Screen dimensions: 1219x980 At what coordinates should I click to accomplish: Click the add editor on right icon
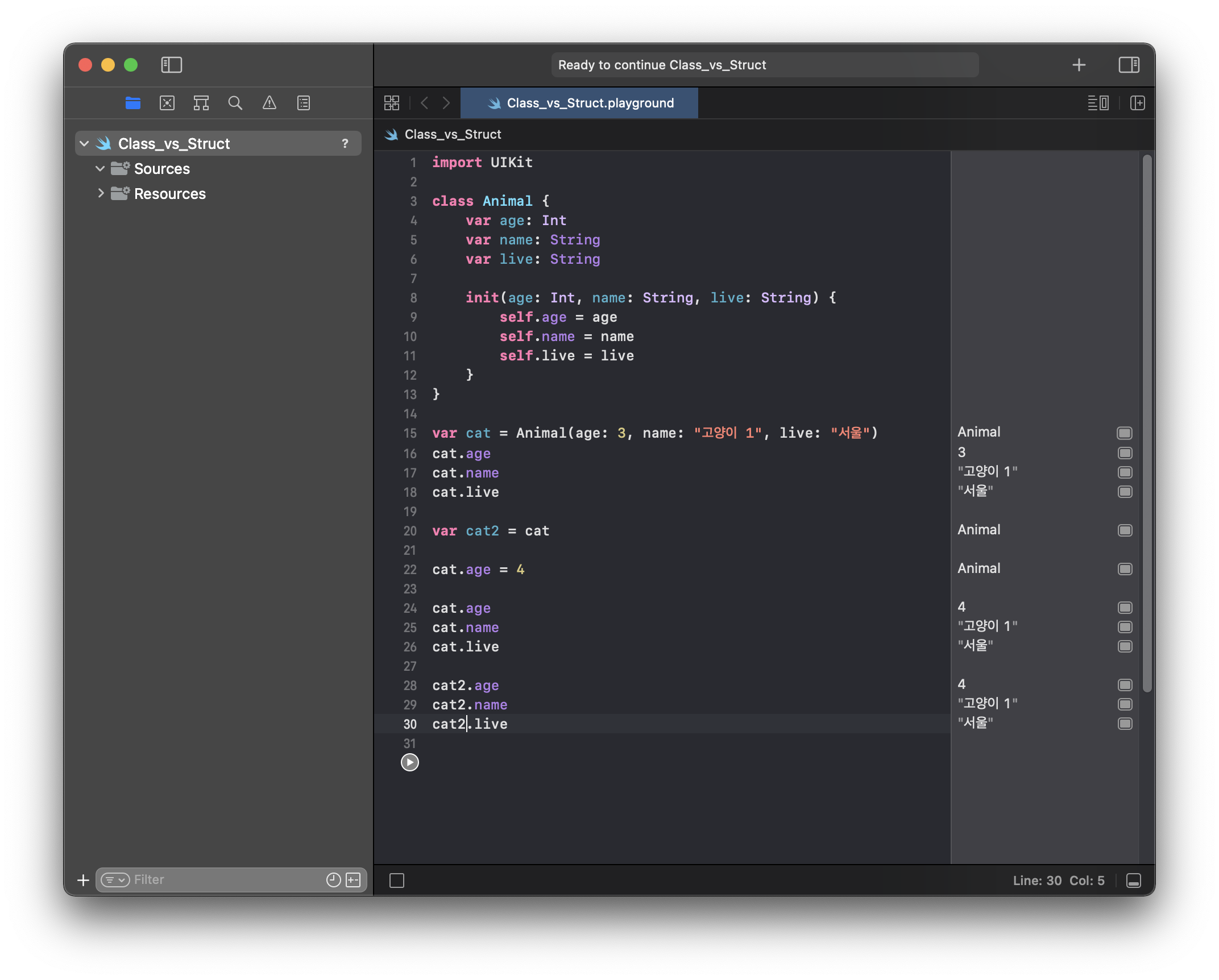[x=1138, y=103]
